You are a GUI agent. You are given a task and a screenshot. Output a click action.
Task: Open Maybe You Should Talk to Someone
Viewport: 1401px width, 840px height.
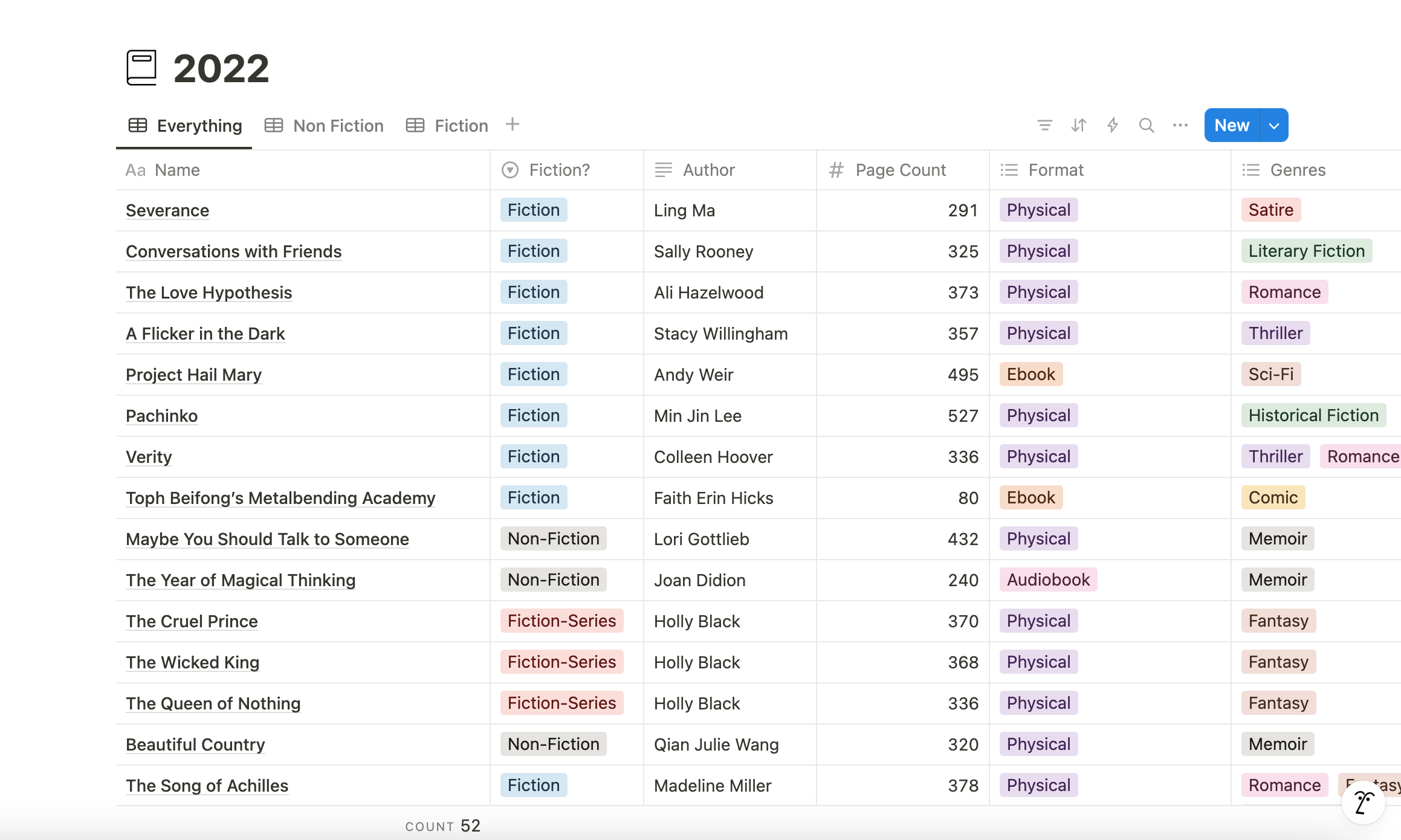pyautogui.click(x=268, y=539)
